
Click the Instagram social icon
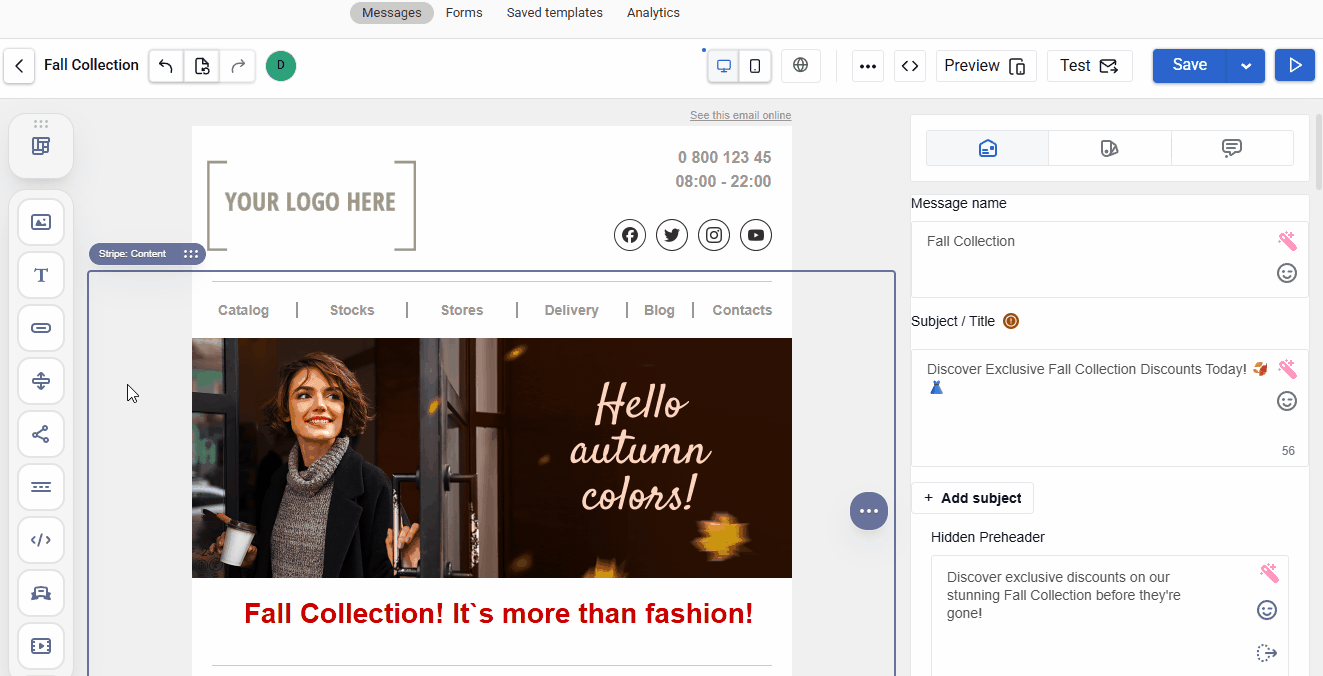tap(714, 235)
